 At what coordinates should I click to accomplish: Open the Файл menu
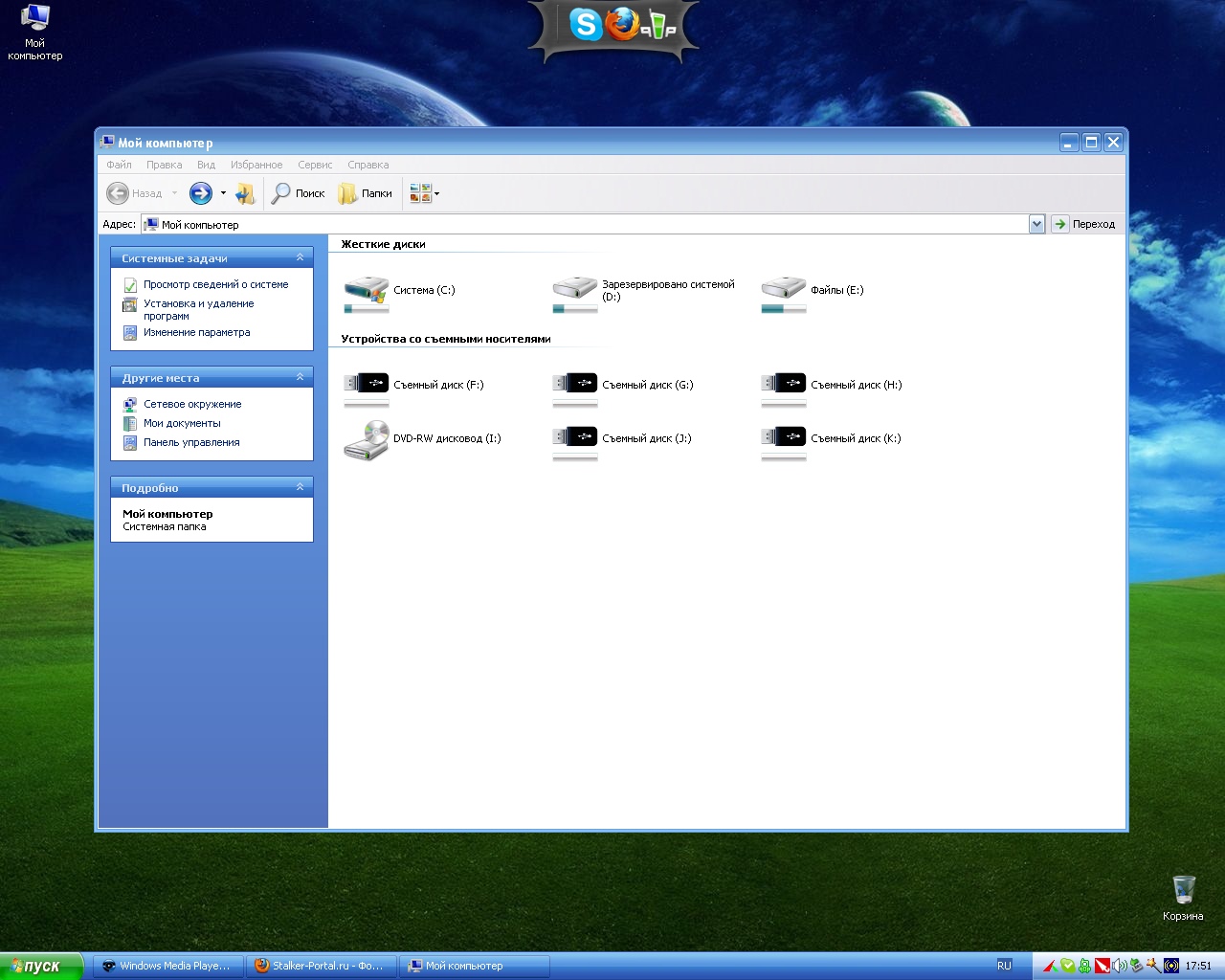pyautogui.click(x=120, y=165)
